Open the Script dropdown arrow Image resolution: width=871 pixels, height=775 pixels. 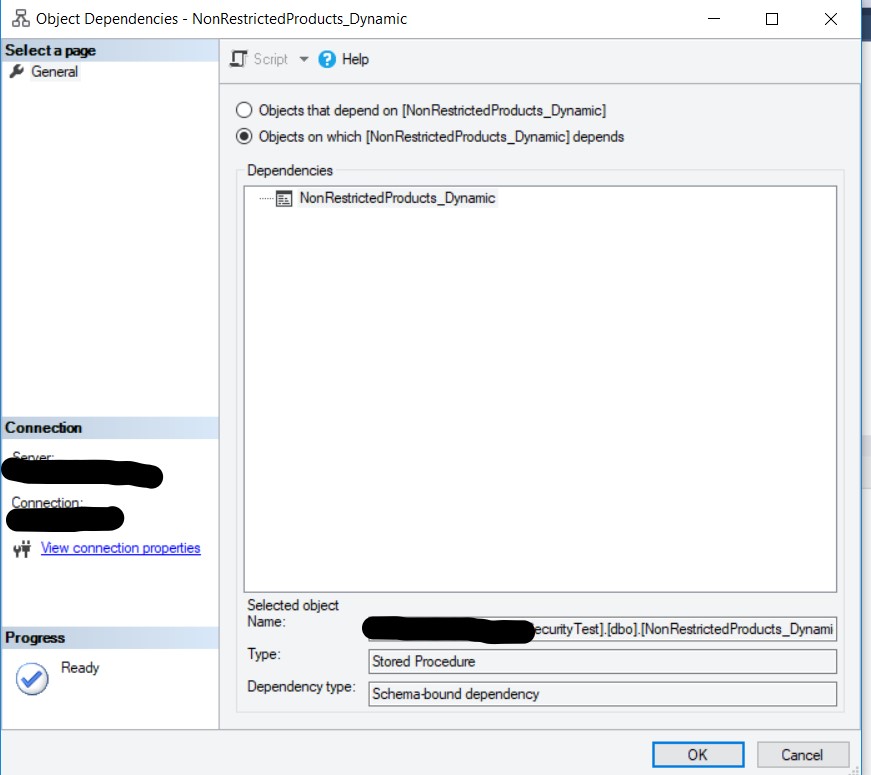(x=304, y=59)
